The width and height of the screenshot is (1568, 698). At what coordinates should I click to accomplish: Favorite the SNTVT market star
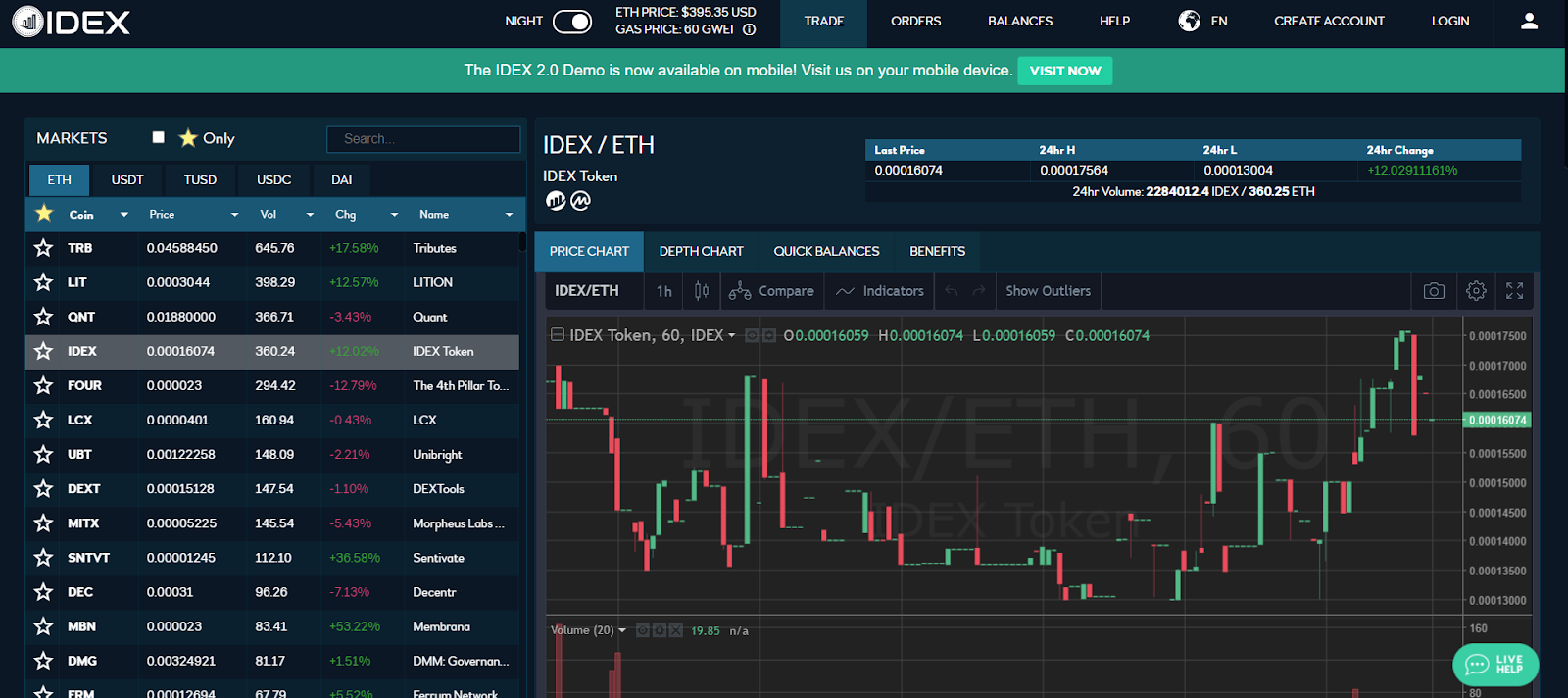(43, 558)
